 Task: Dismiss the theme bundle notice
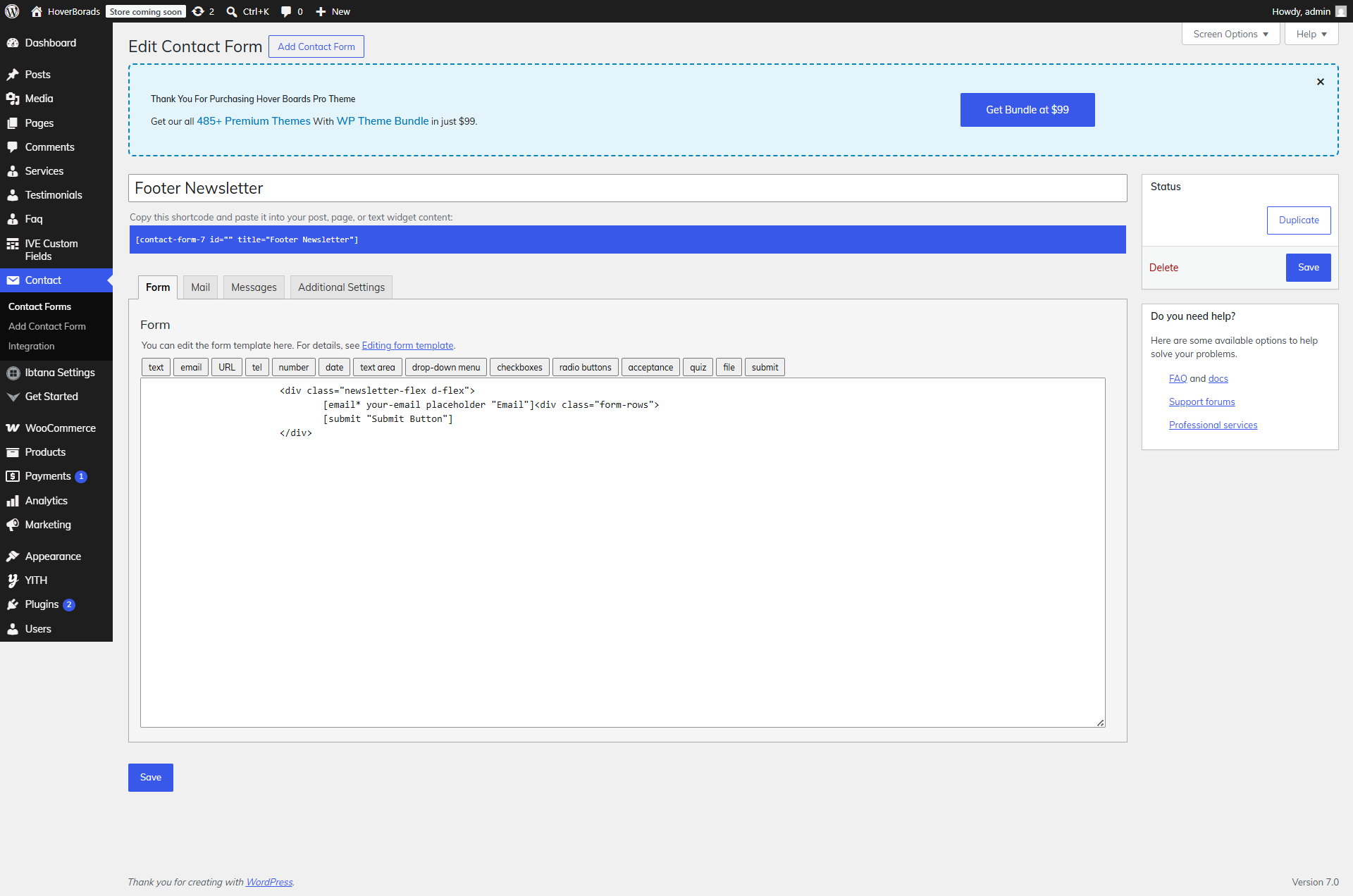pos(1321,82)
